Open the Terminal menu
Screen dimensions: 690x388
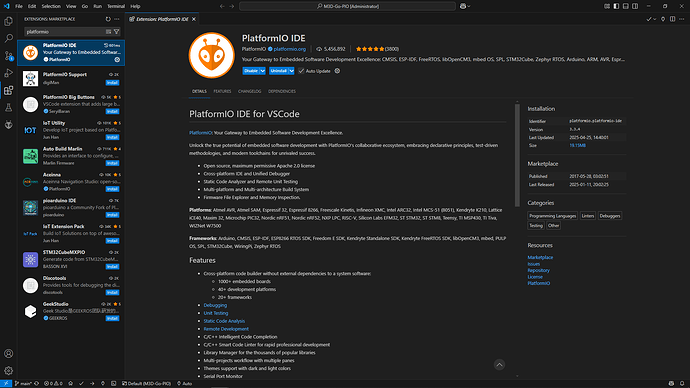(116, 6)
